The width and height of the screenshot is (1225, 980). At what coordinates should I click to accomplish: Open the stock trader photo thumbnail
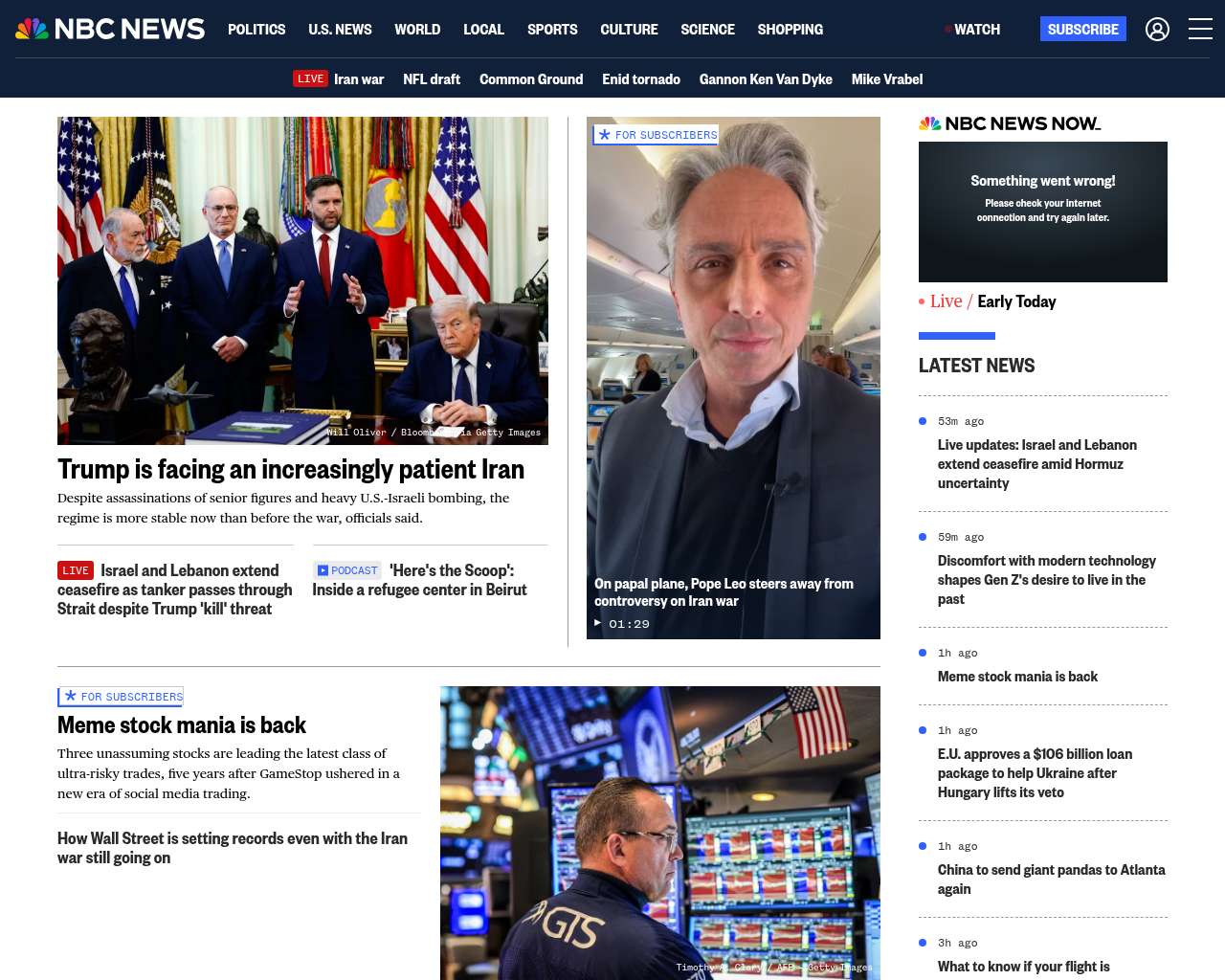click(660, 833)
